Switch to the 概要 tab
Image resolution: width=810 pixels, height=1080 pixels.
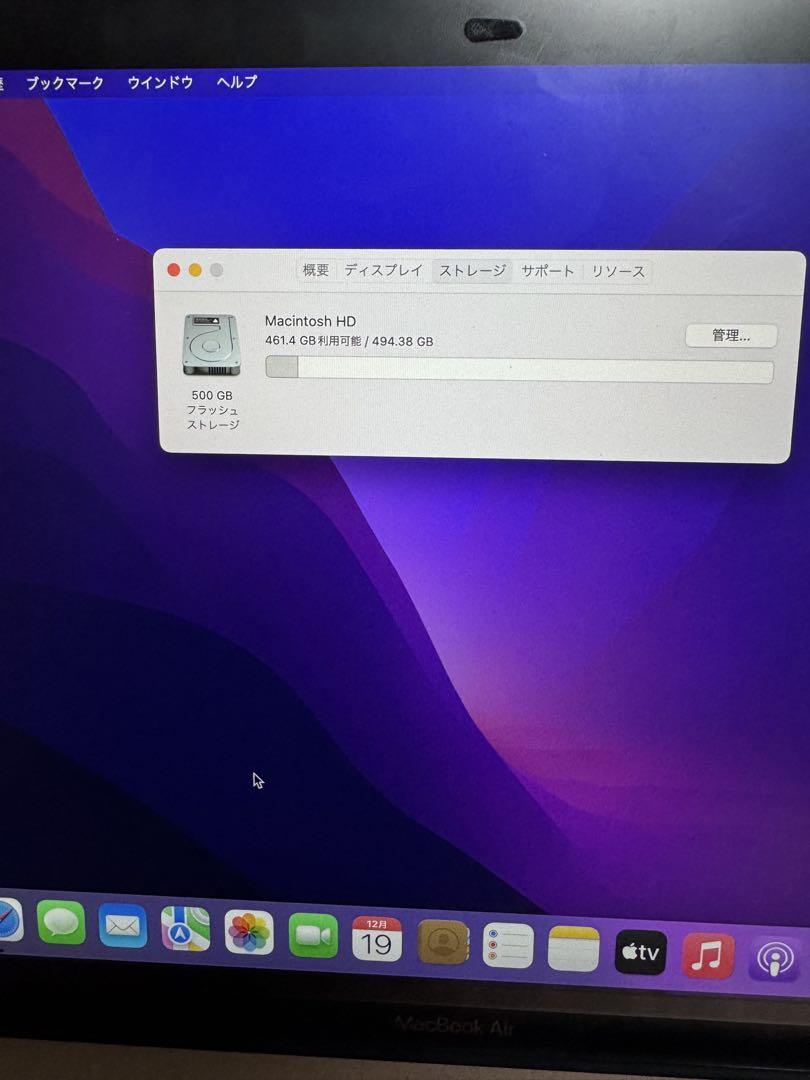pos(316,270)
